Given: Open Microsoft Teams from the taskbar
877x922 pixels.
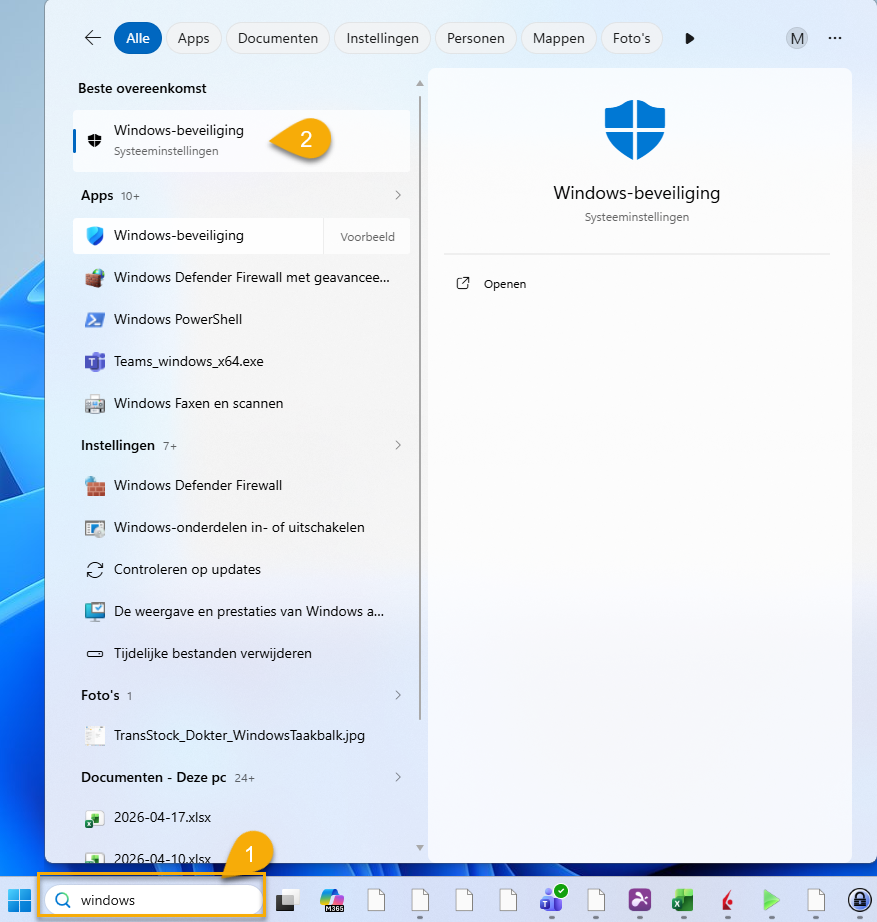Looking at the screenshot, I should [x=552, y=899].
